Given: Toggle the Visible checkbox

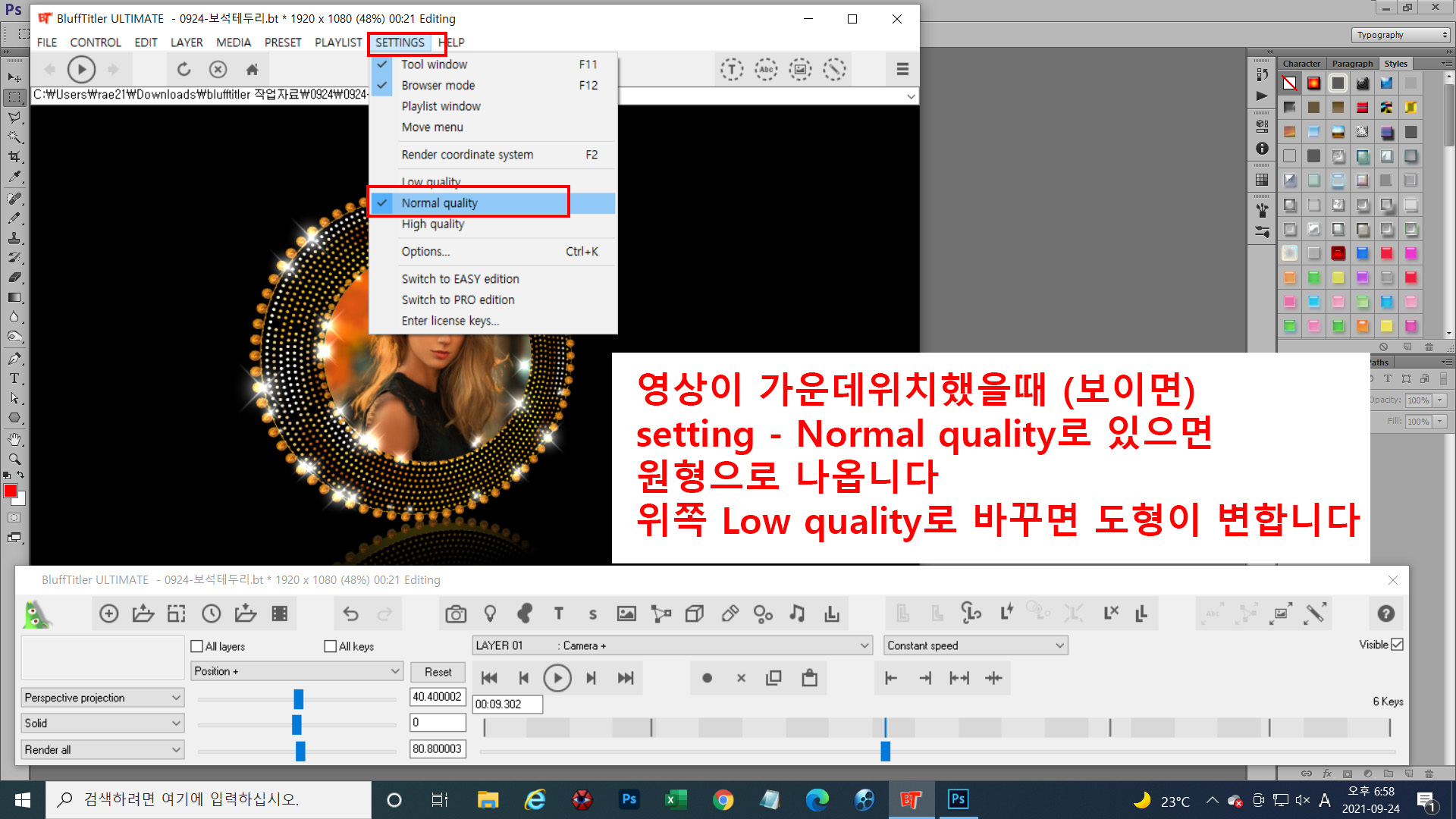Looking at the screenshot, I should point(1398,645).
